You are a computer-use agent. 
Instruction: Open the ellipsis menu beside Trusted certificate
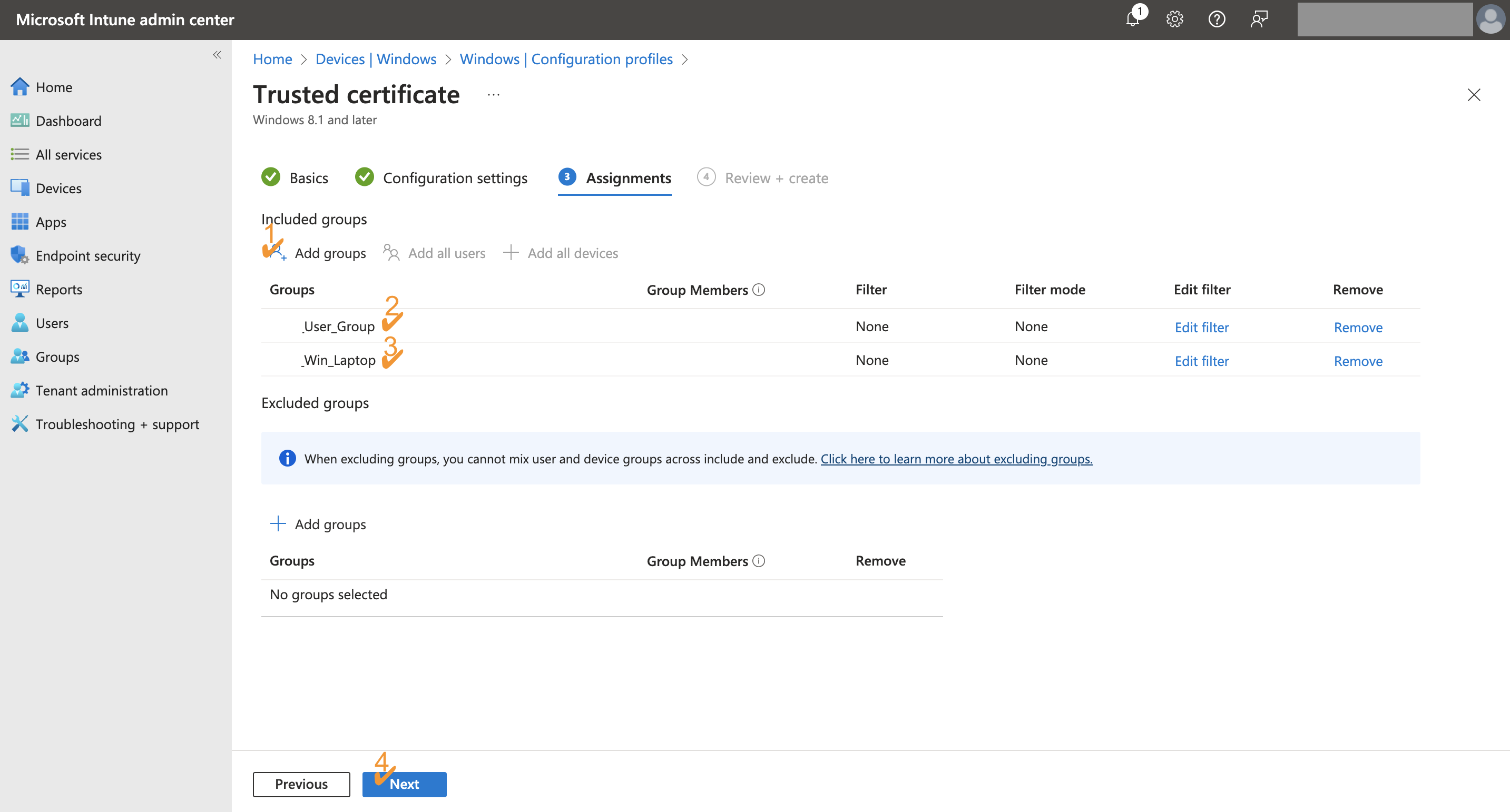pos(493,94)
